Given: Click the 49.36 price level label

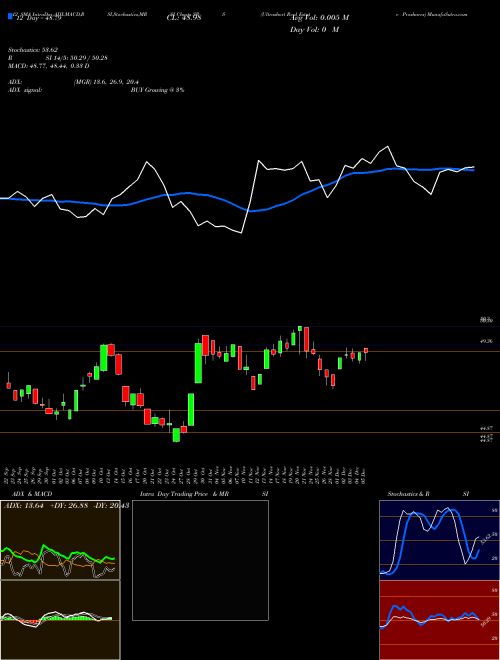Looking at the screenshot, I should coord(486,341).
